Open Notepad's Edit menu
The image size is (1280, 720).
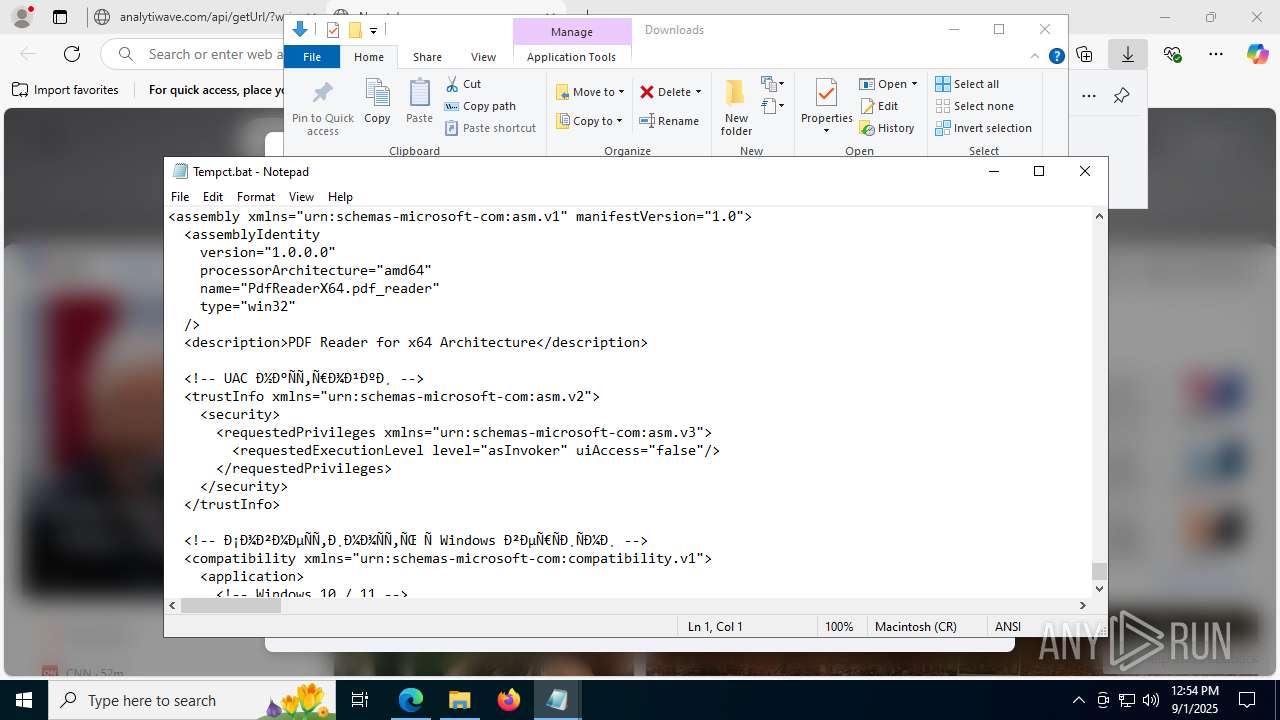click(213, 197)
